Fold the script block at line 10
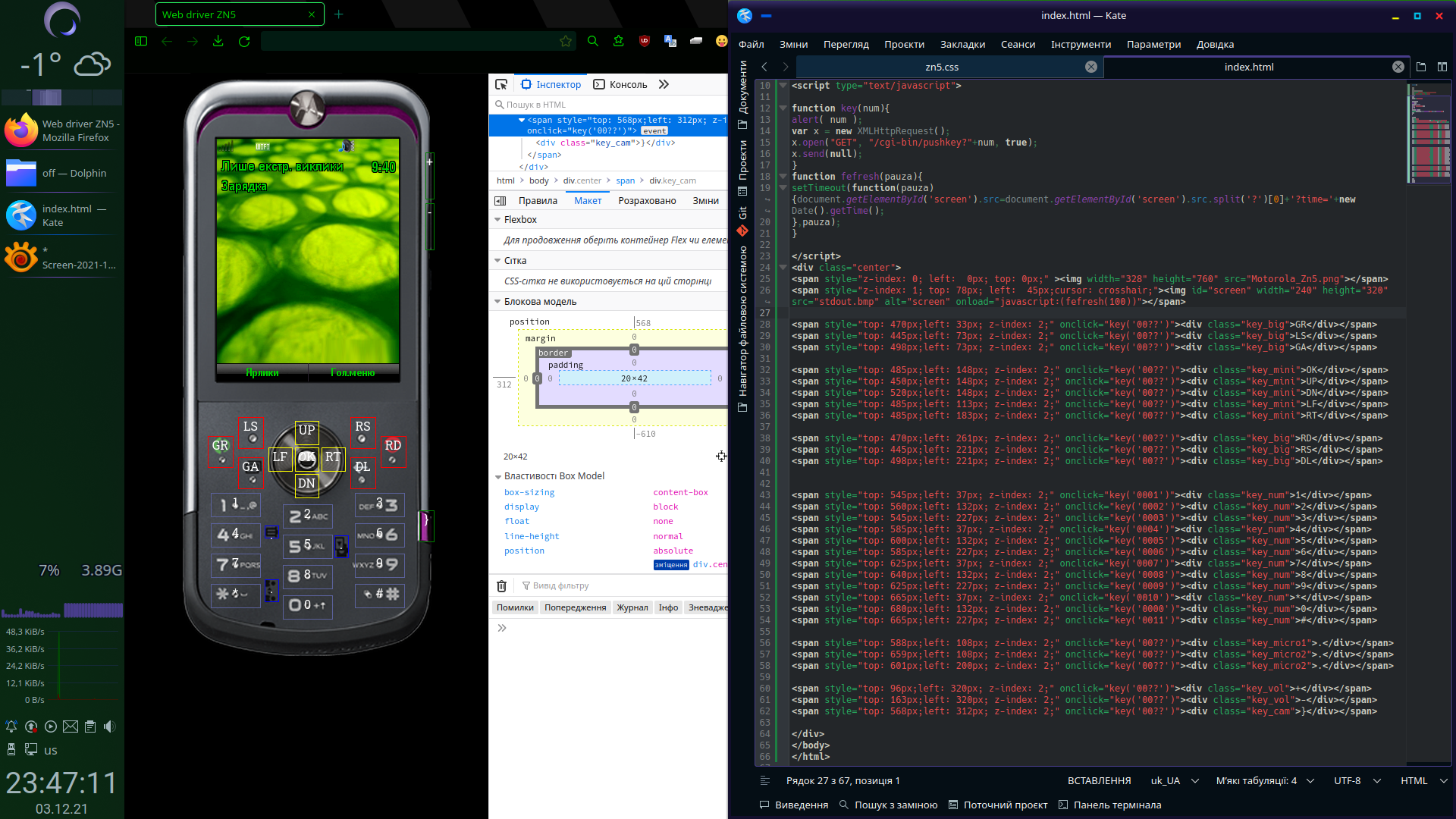This screenshot has width=1456, height=819. (x=783, y=86)
